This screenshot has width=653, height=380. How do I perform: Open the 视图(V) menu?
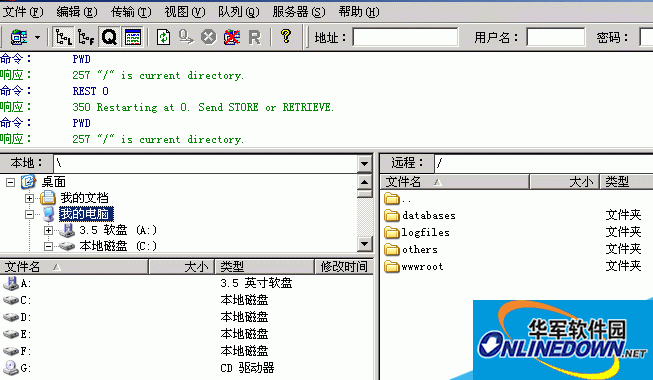point(184,12)
